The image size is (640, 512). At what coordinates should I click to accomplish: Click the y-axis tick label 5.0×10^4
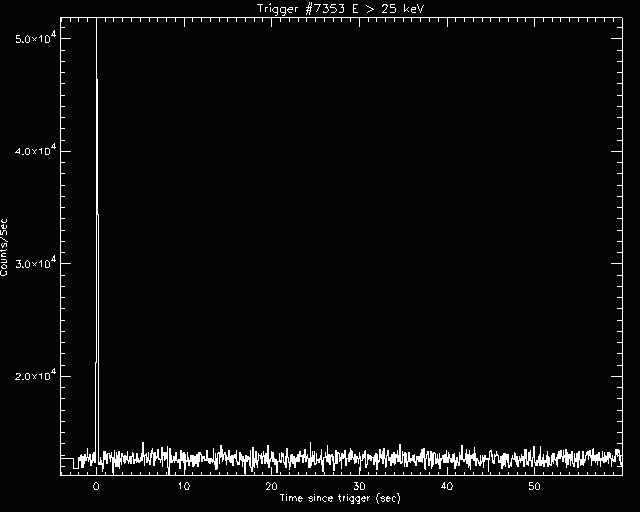[34, 38]
